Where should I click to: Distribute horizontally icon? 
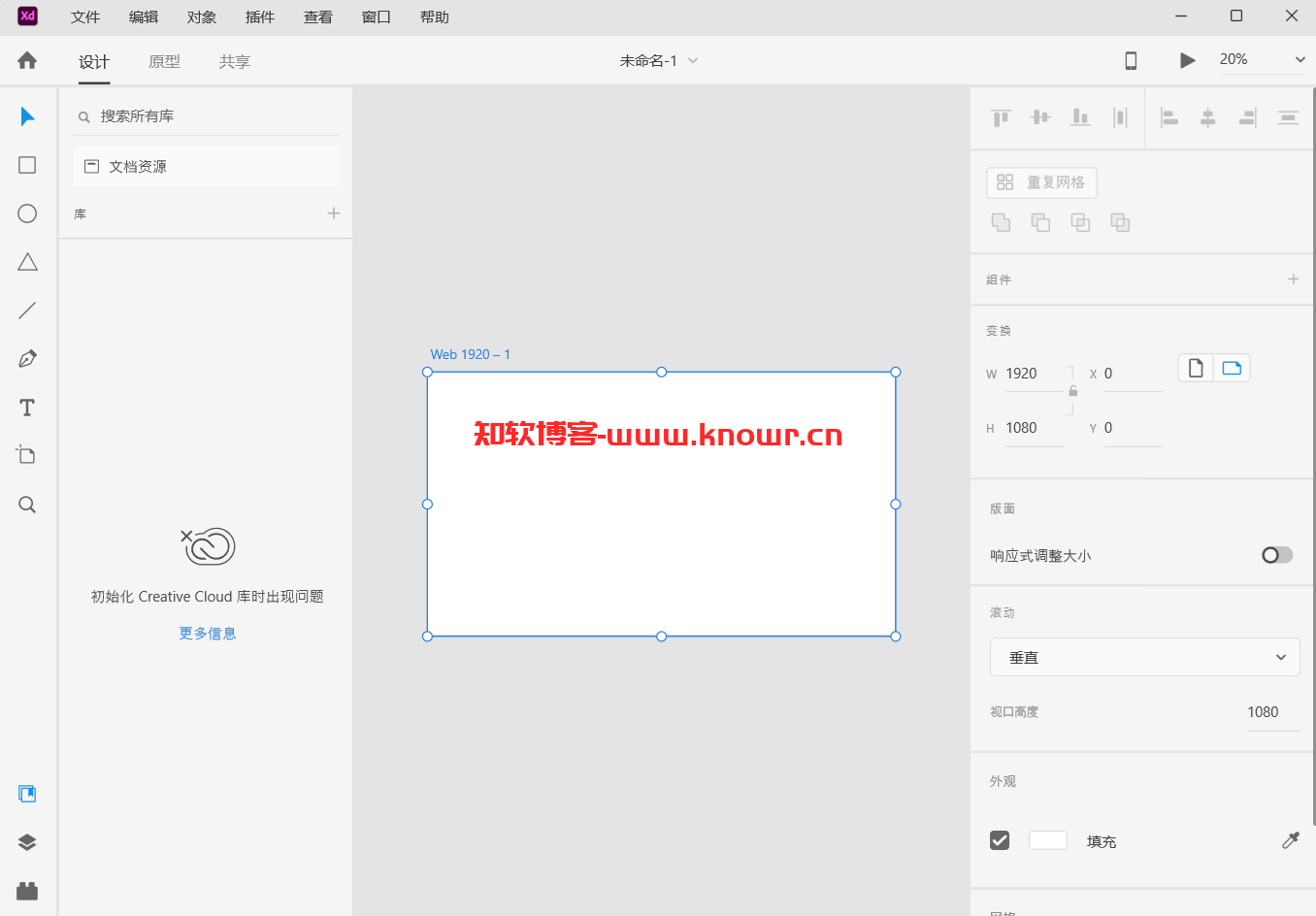(x=1120, y=117)
